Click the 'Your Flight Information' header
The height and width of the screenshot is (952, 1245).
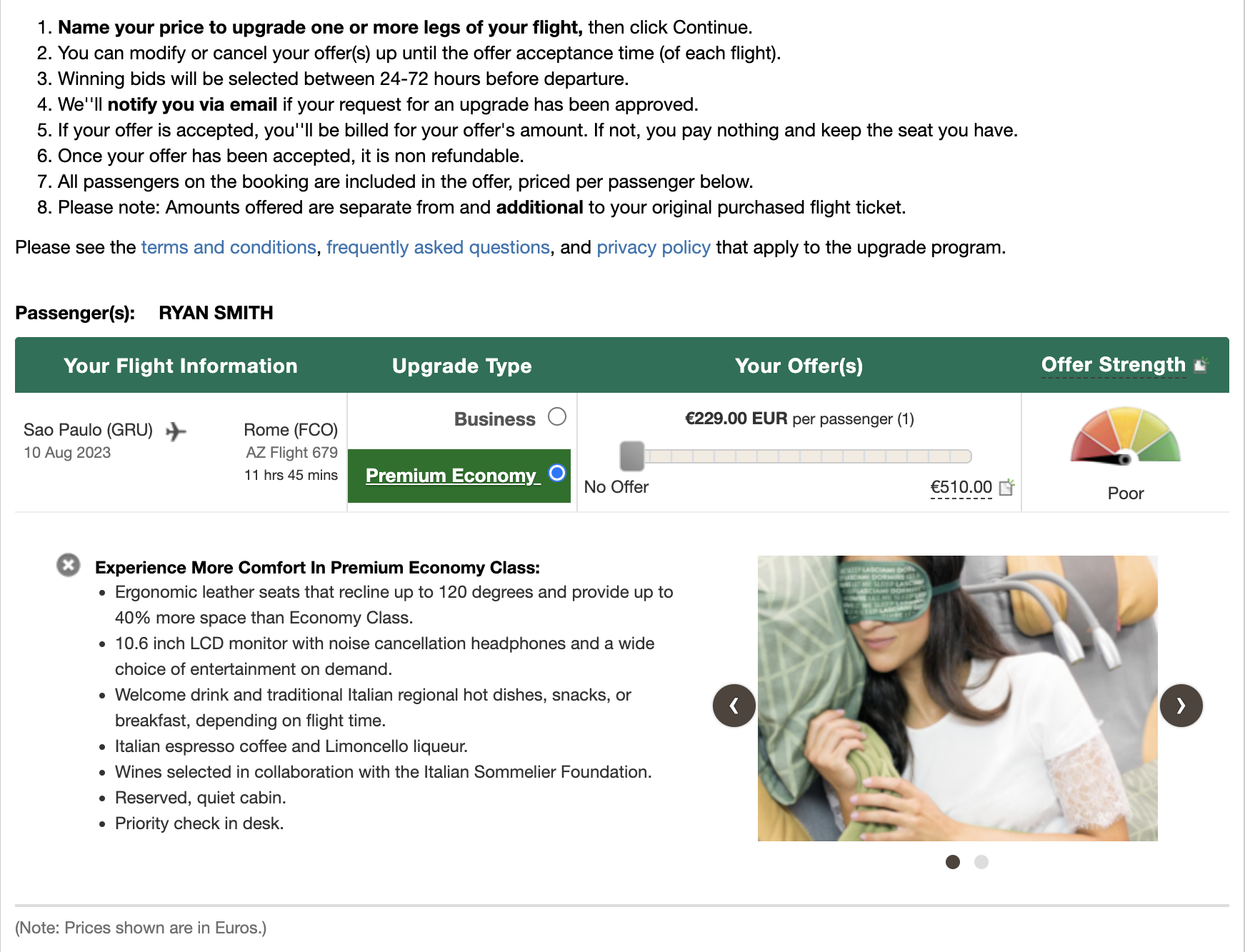(x=181, y=366)
